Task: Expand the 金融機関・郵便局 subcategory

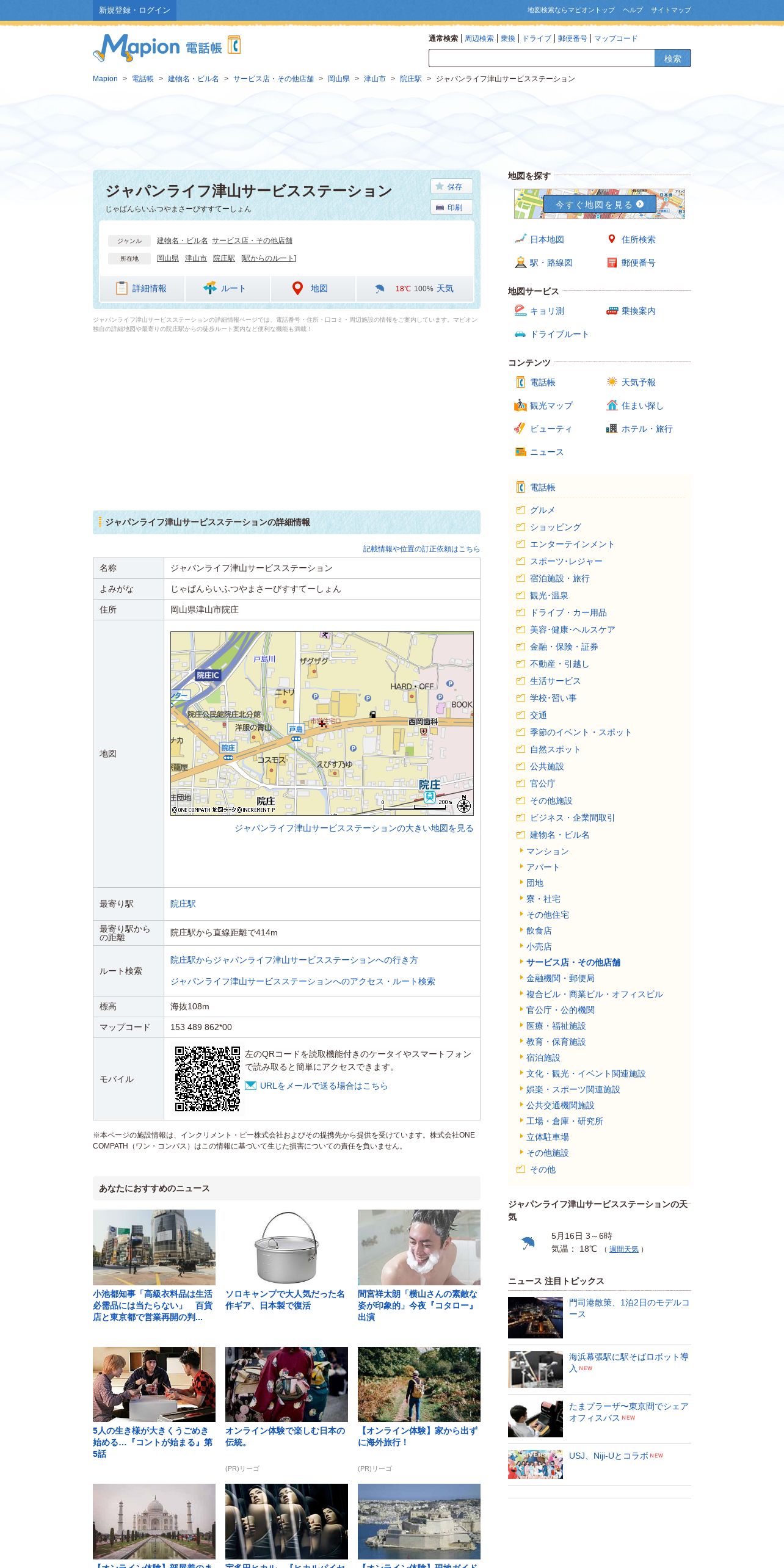Action: (560, 978)
